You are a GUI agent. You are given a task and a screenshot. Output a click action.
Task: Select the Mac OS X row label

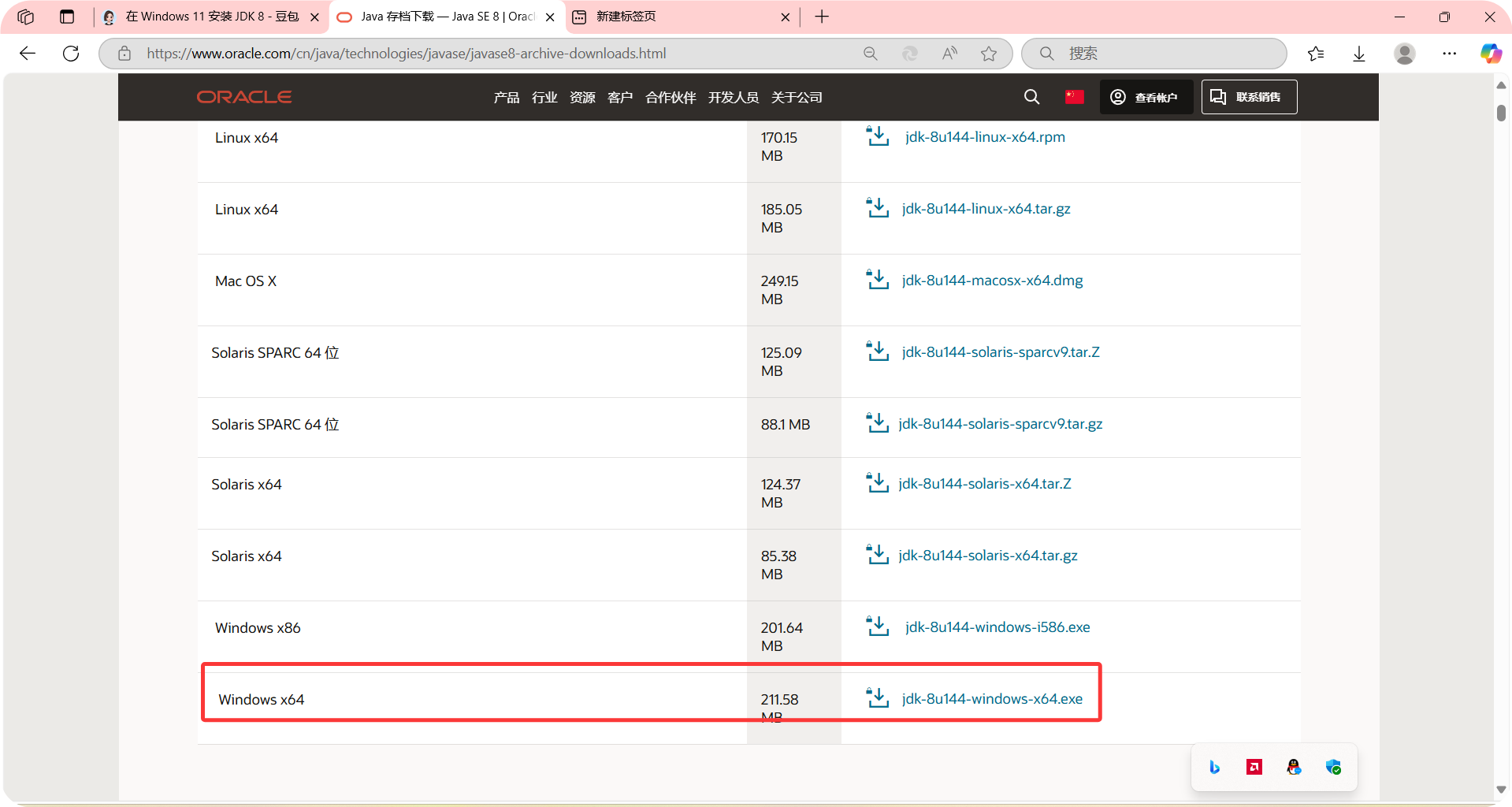[246, 281]
